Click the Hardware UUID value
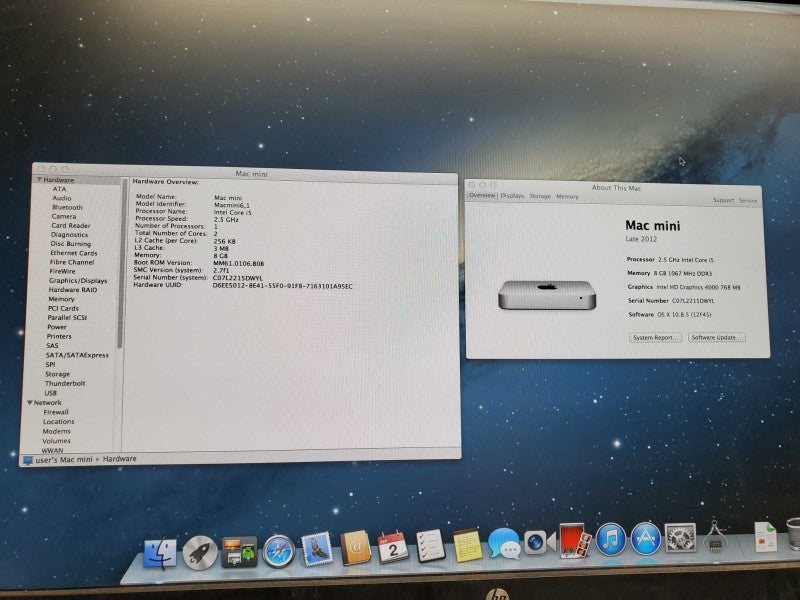The width and height of the screenshot is (800, 600). pos(283,286)
